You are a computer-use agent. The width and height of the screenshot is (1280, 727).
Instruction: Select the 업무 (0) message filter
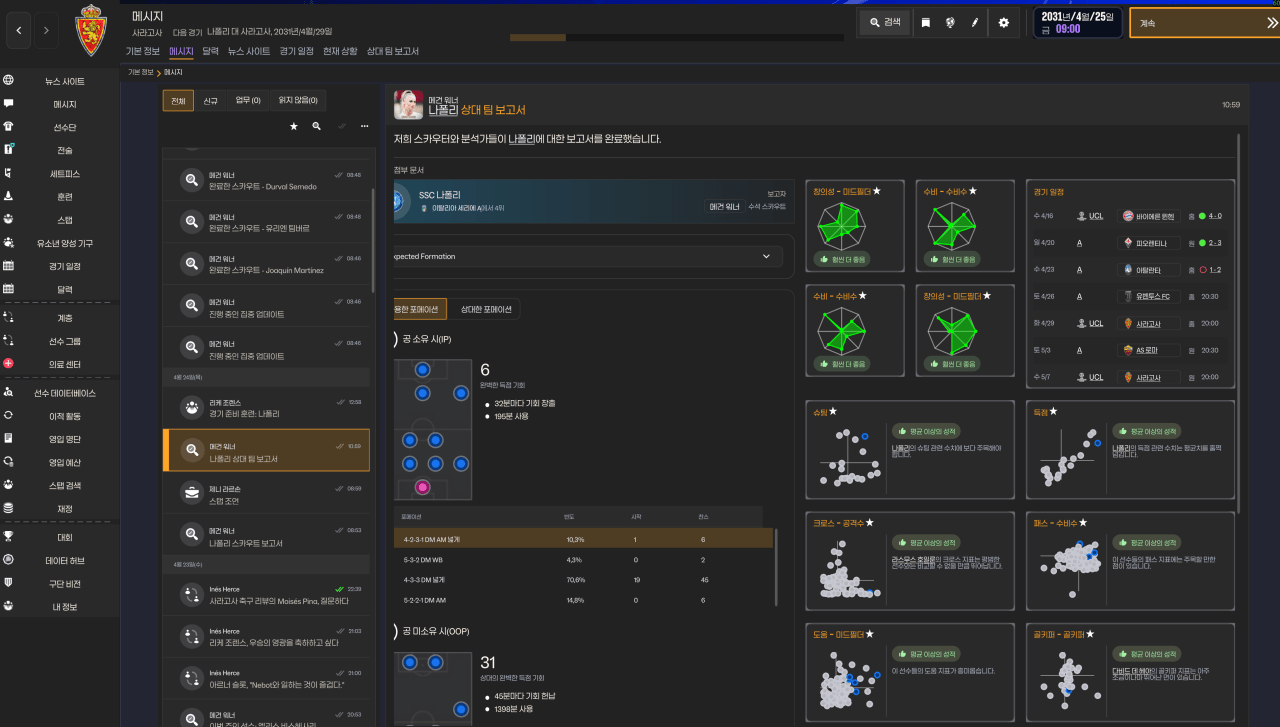tap(248, 100)
